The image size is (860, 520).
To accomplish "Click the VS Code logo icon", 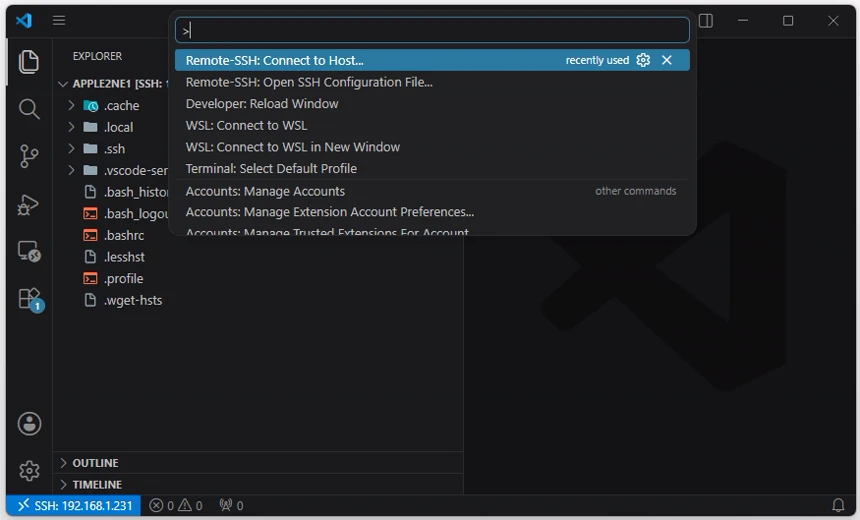I will click(x=24, y=20).
